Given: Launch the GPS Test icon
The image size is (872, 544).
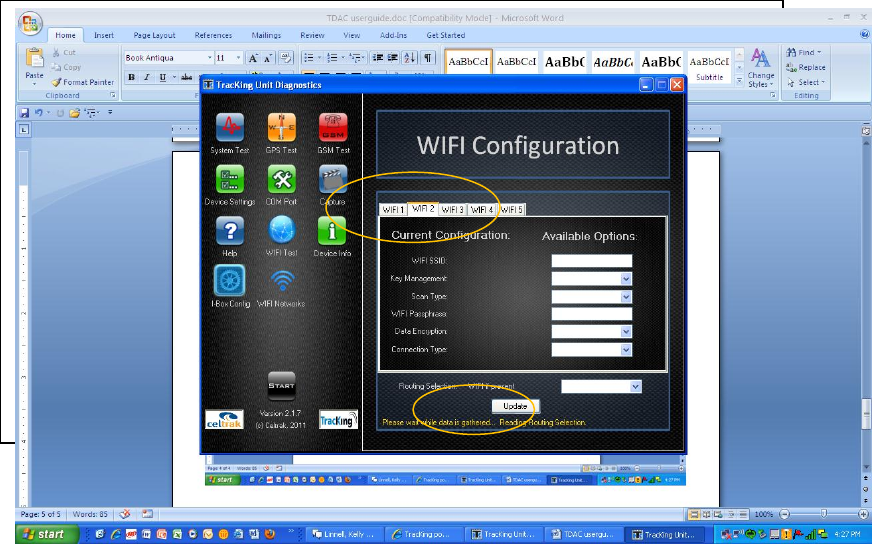Looking at the screenshot, I should [x=281, y=127].
